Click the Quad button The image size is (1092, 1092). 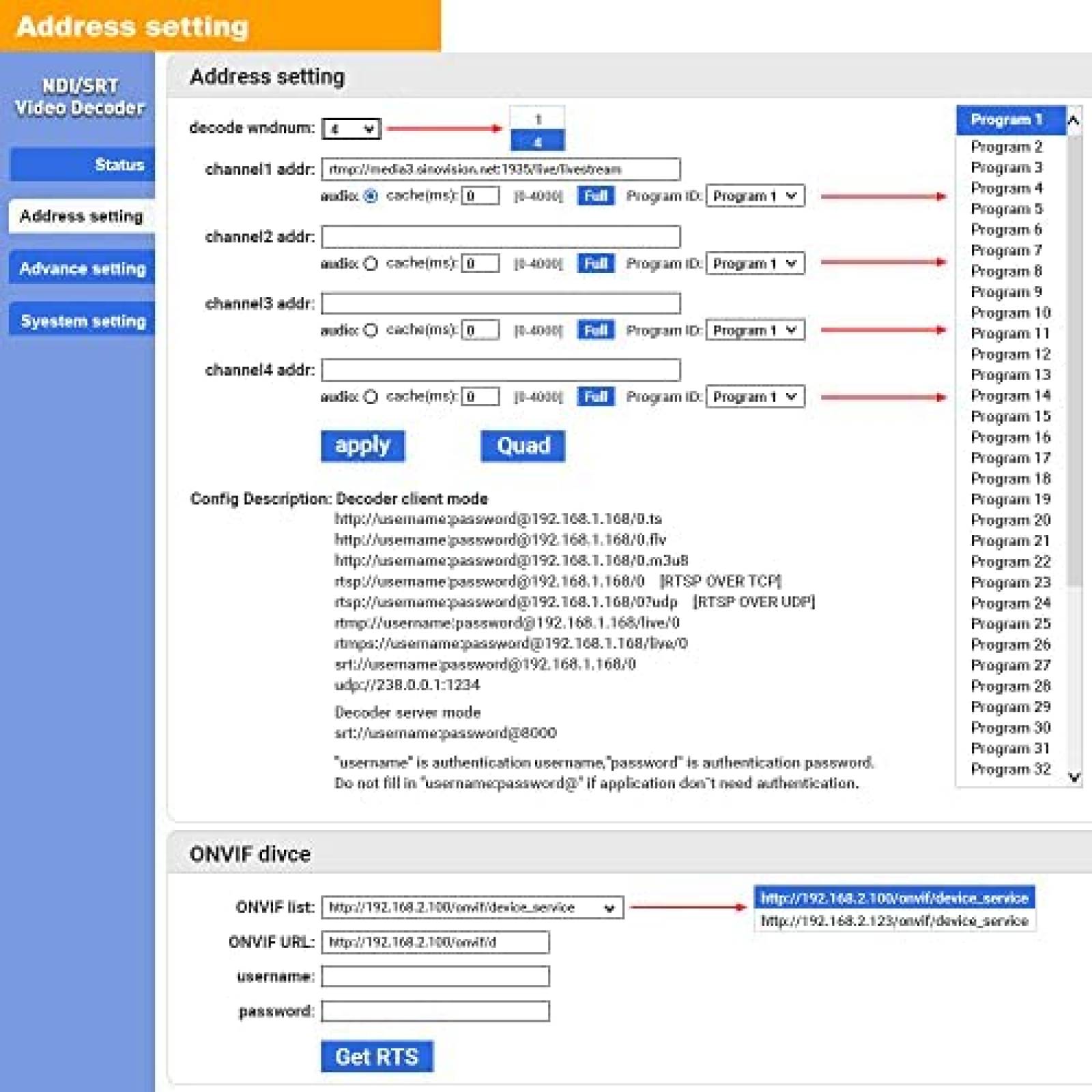pos(523,445)
